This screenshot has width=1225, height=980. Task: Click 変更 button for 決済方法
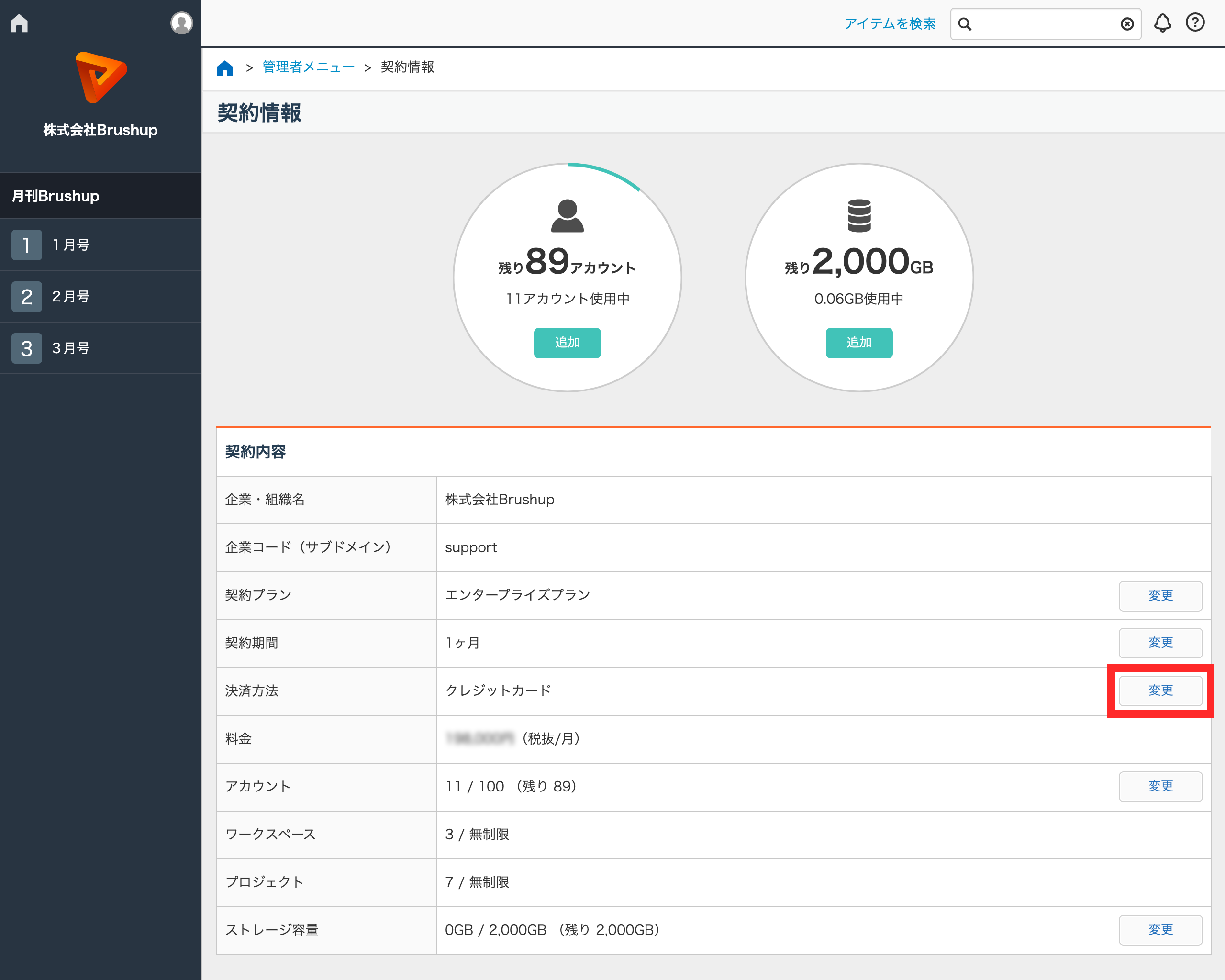1160,690
